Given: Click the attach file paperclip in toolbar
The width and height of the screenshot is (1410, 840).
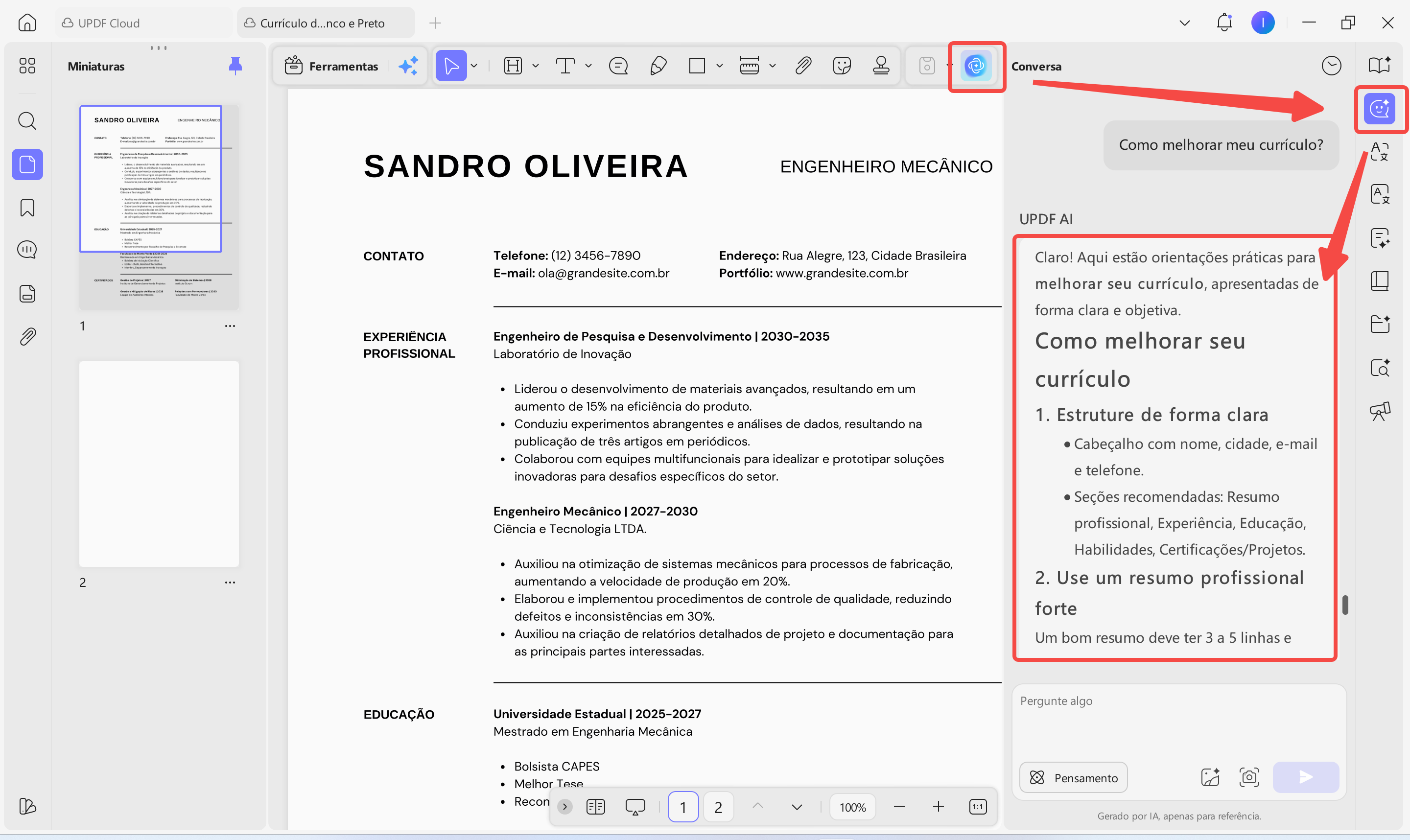Looking at the screenshot, I should 802,66.
